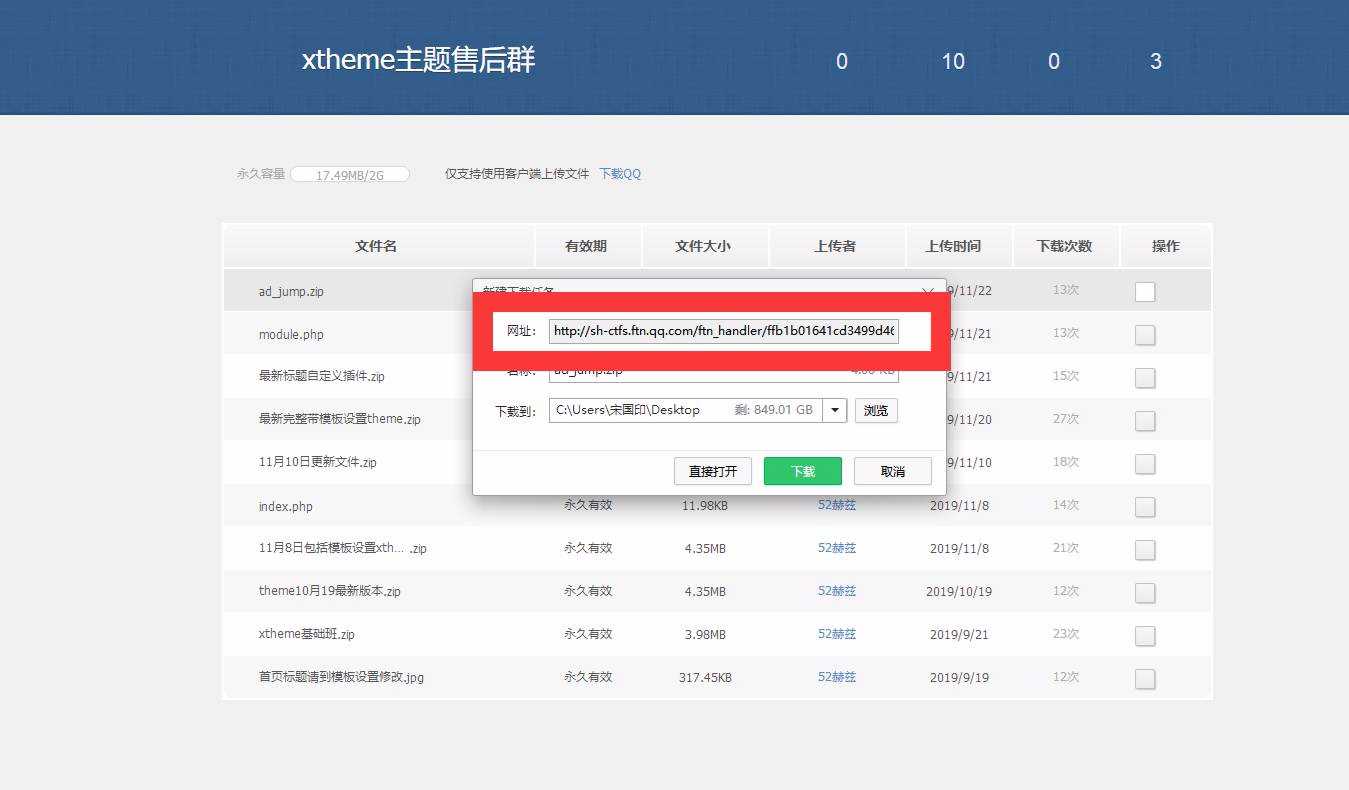The image size is (1349, 790).
Task: Click the upload date 2019/9/21
Action: pos(959,635)
